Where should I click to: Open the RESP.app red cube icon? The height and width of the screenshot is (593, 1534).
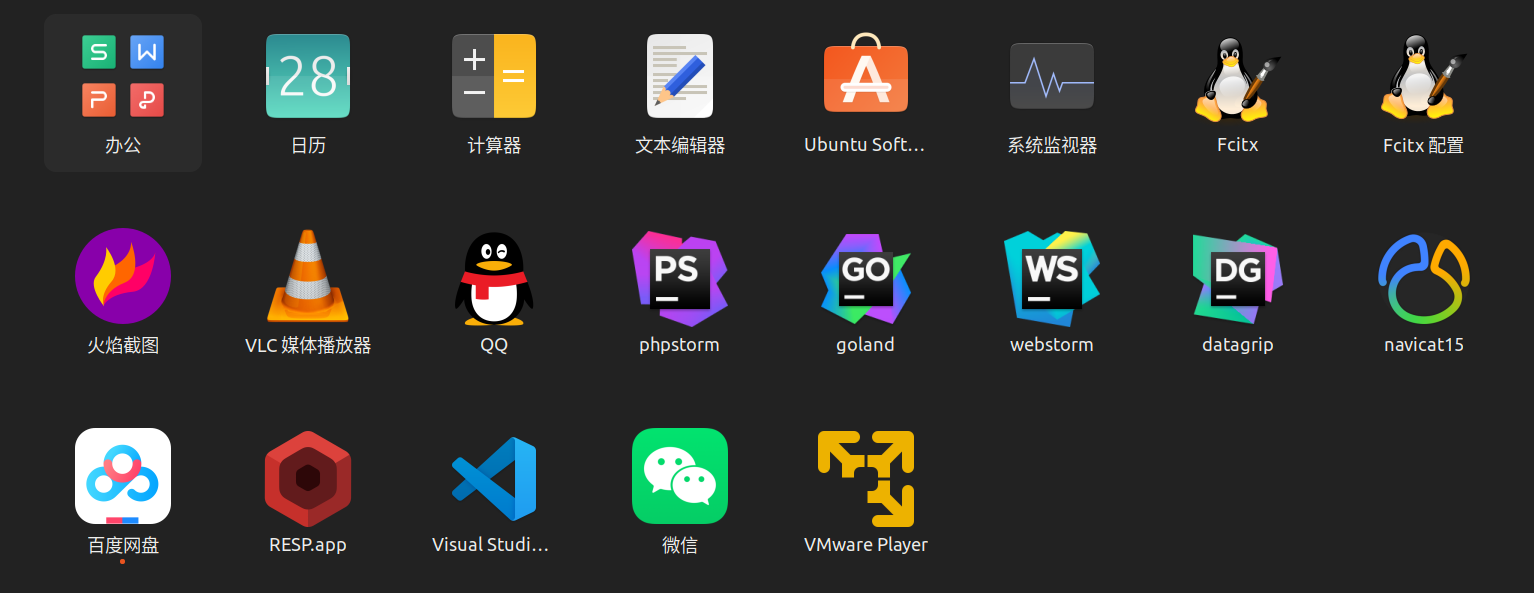point(308,479)
